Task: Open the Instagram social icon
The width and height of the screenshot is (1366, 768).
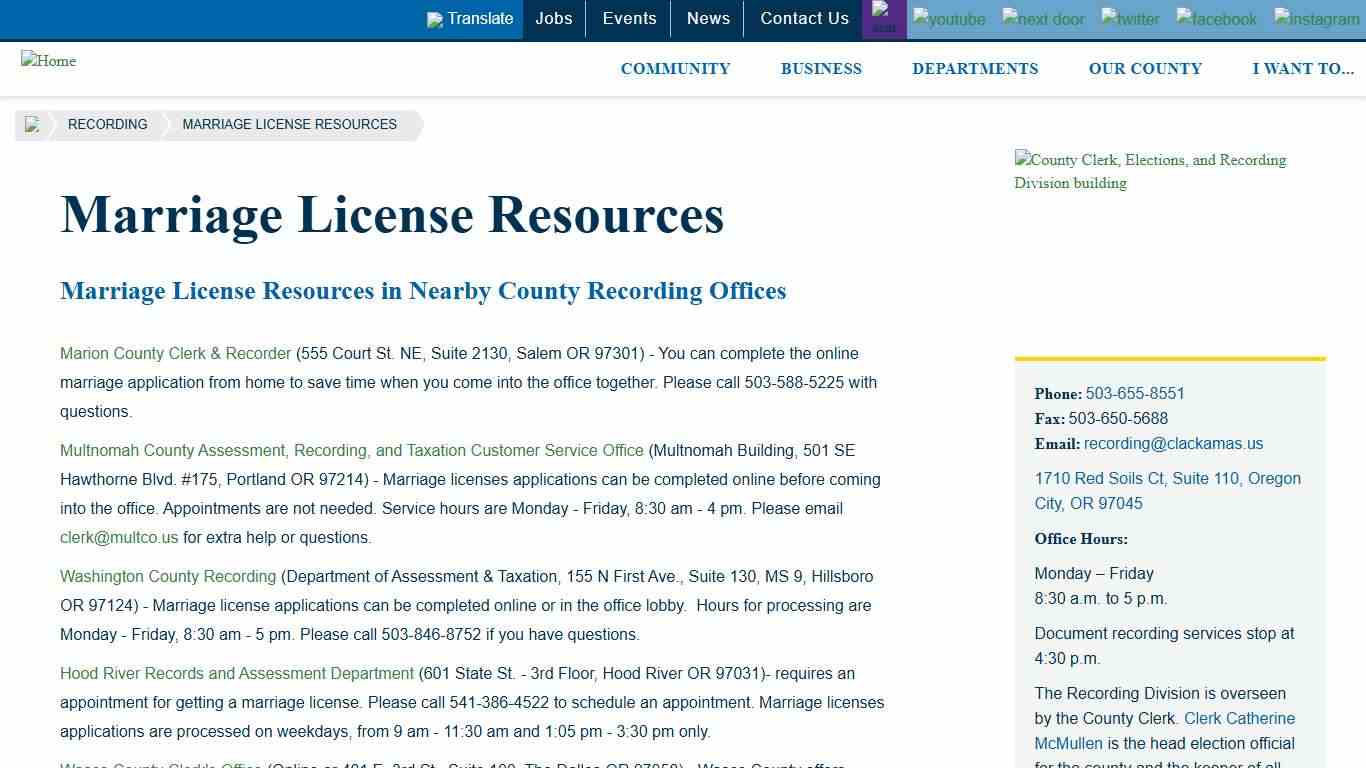Action: point(1316,19)
